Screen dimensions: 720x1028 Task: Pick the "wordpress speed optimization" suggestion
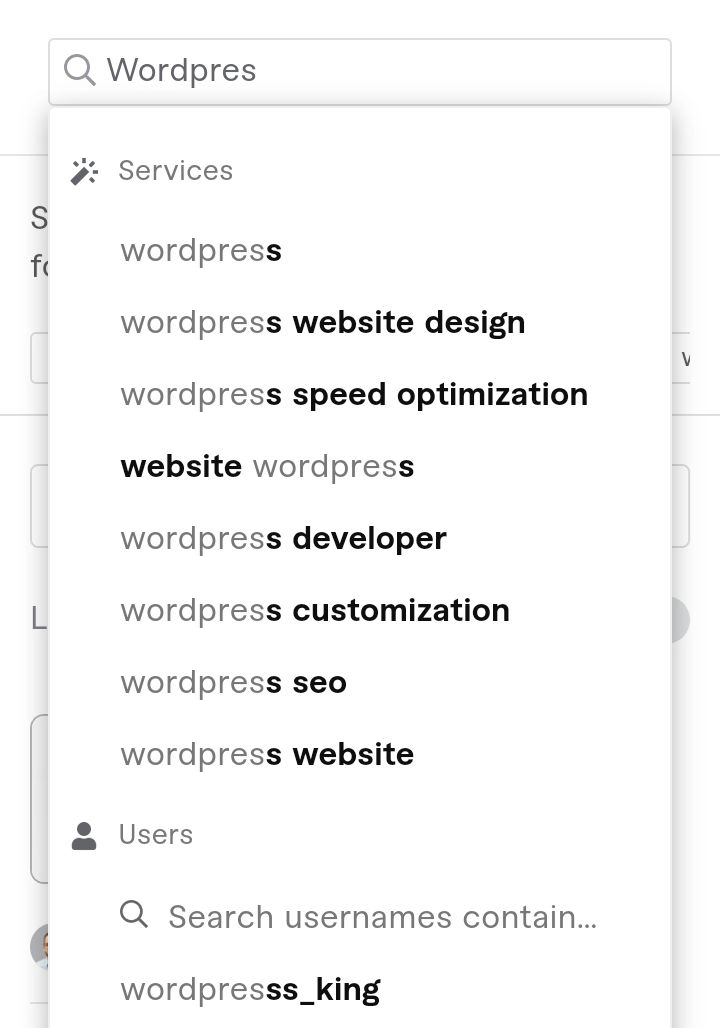pyautogui.click(x=354, y=395)
